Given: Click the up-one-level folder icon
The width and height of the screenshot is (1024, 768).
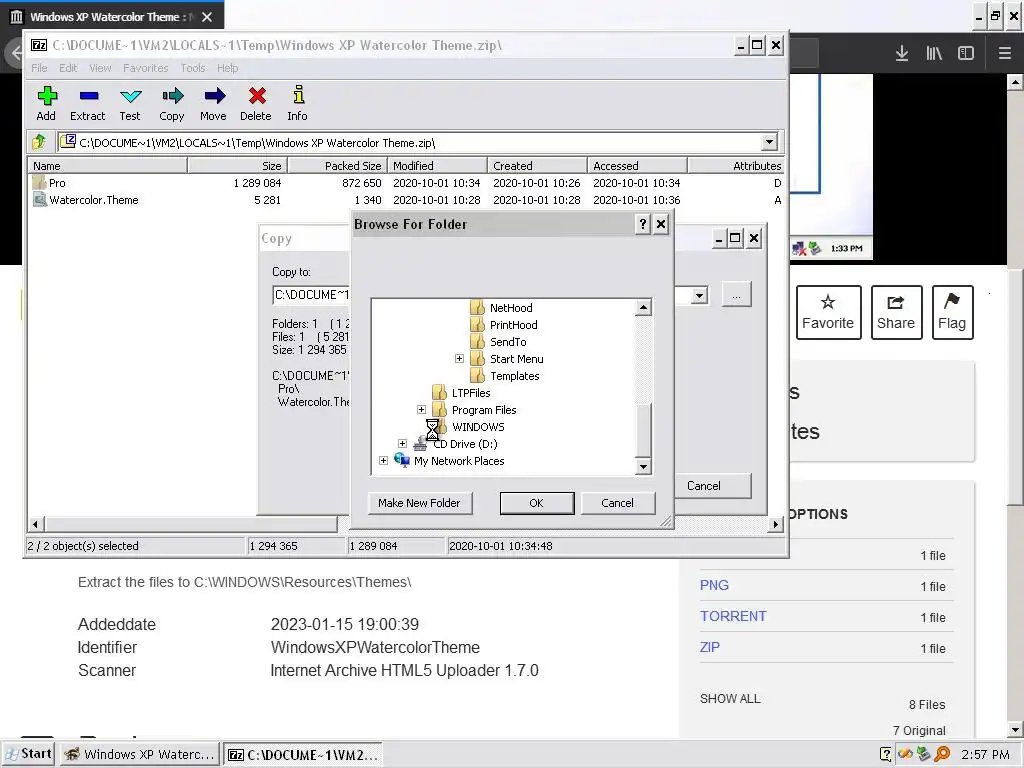Looking at the screenshot, I should [39, 142].
